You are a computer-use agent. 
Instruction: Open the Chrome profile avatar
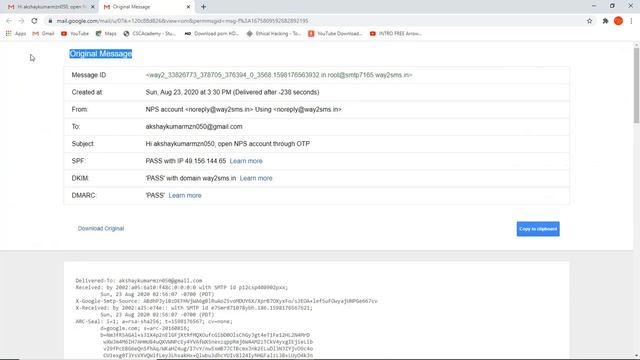[x=618, y=21]
